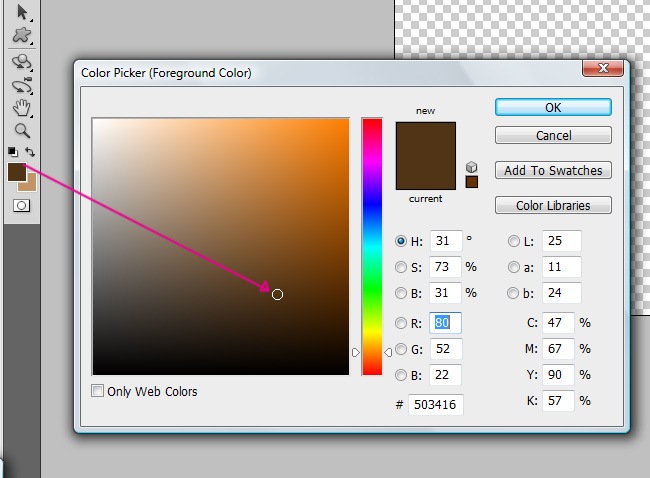The height and width of the screenshot is (478, 650).
Task: Choose the 3D Camera Orbit tool
Action: pos(21,85)
